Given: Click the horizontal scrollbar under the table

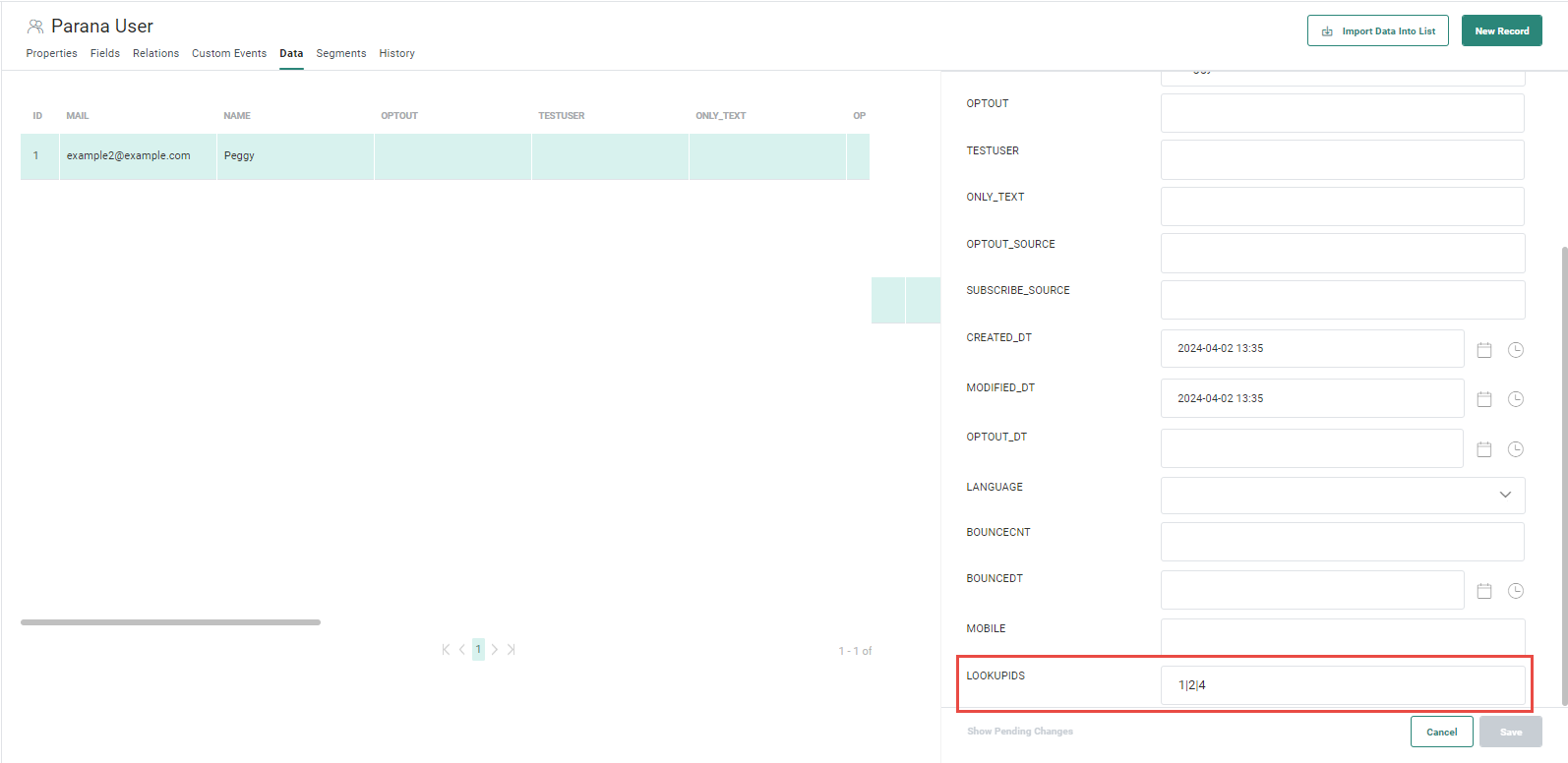Looking at the screenshot, I should [x=170, y=622].
